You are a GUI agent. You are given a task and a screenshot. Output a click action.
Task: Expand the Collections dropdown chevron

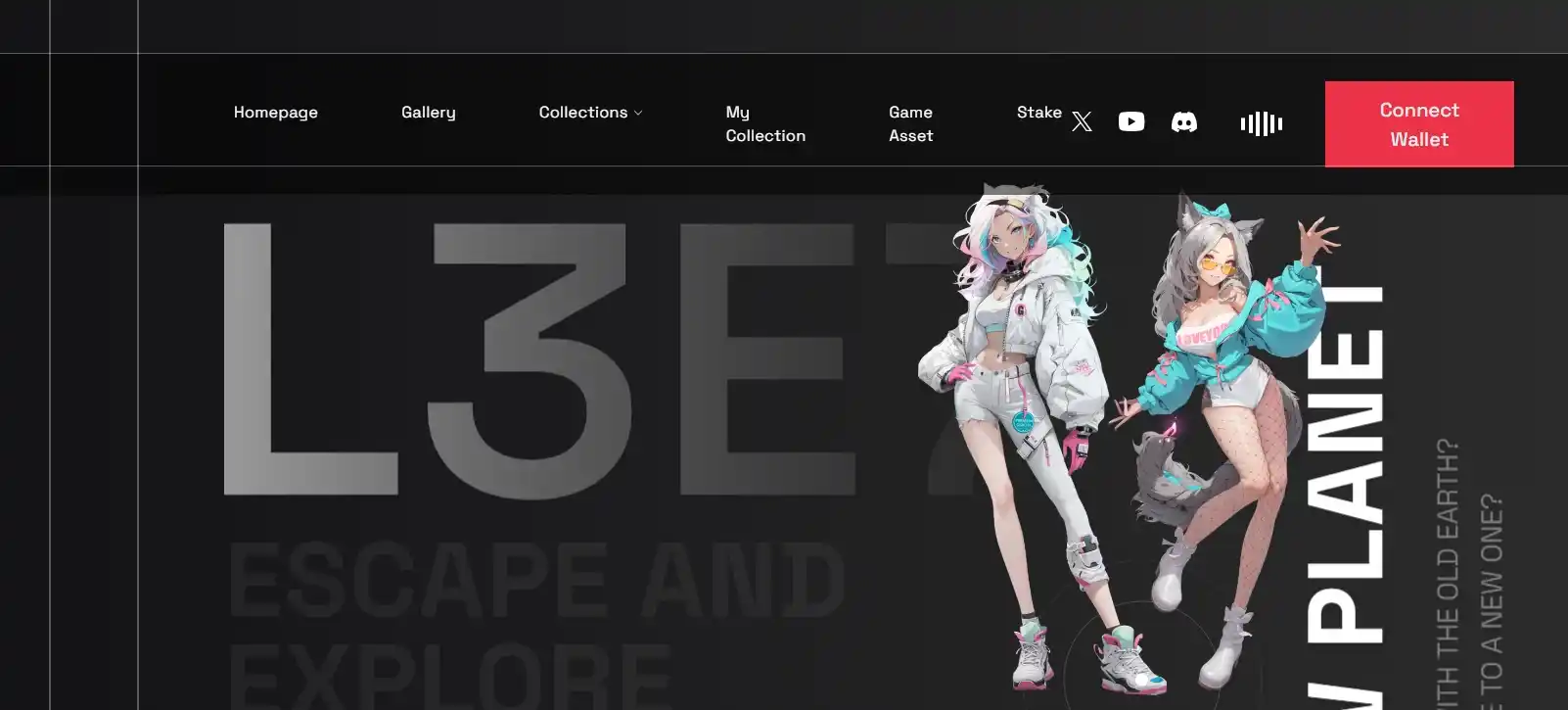click(638, 113)
